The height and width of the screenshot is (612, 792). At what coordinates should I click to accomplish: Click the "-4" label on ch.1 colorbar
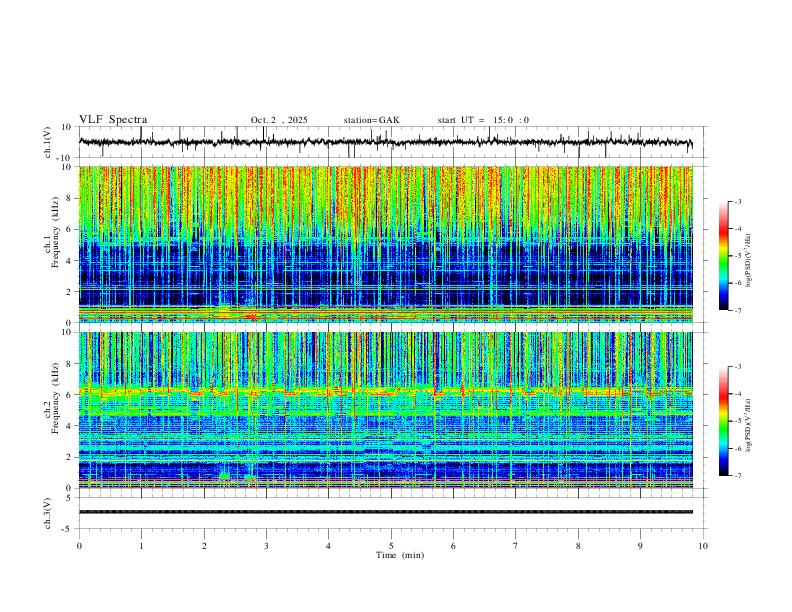point(737,229)
